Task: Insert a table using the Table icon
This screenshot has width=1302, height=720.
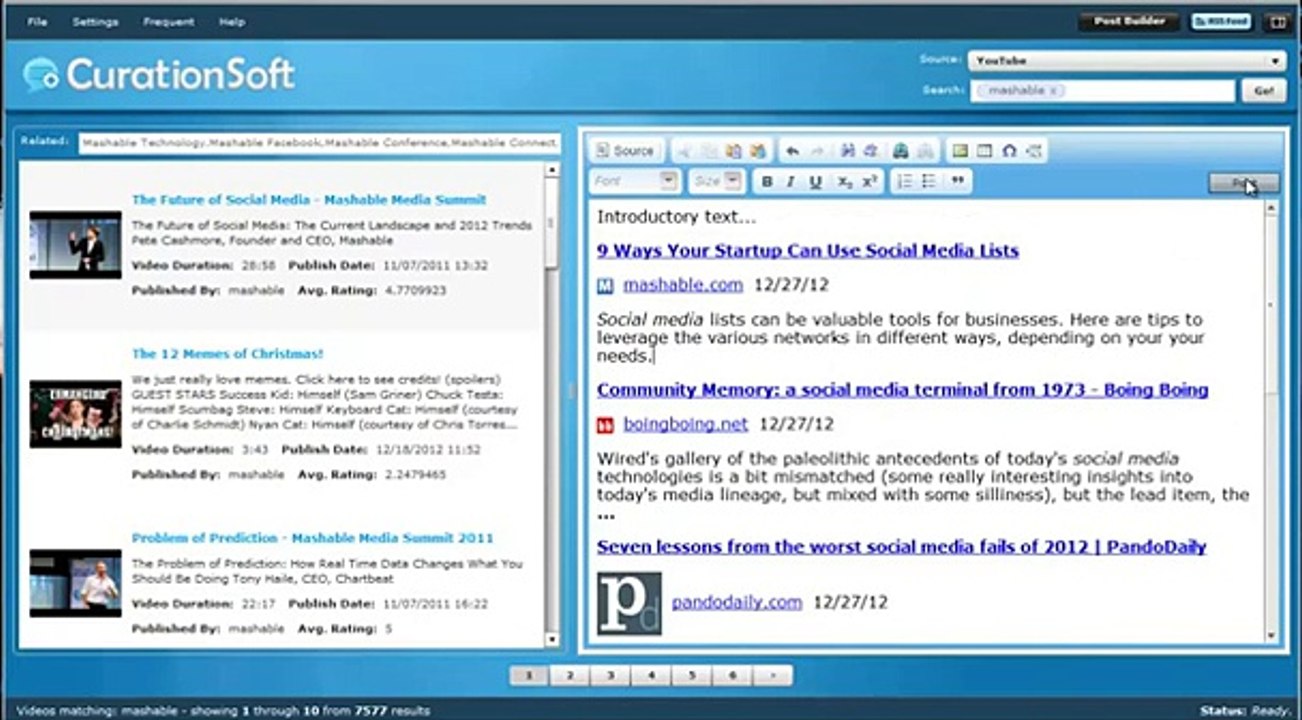Action: pos(984,151)
